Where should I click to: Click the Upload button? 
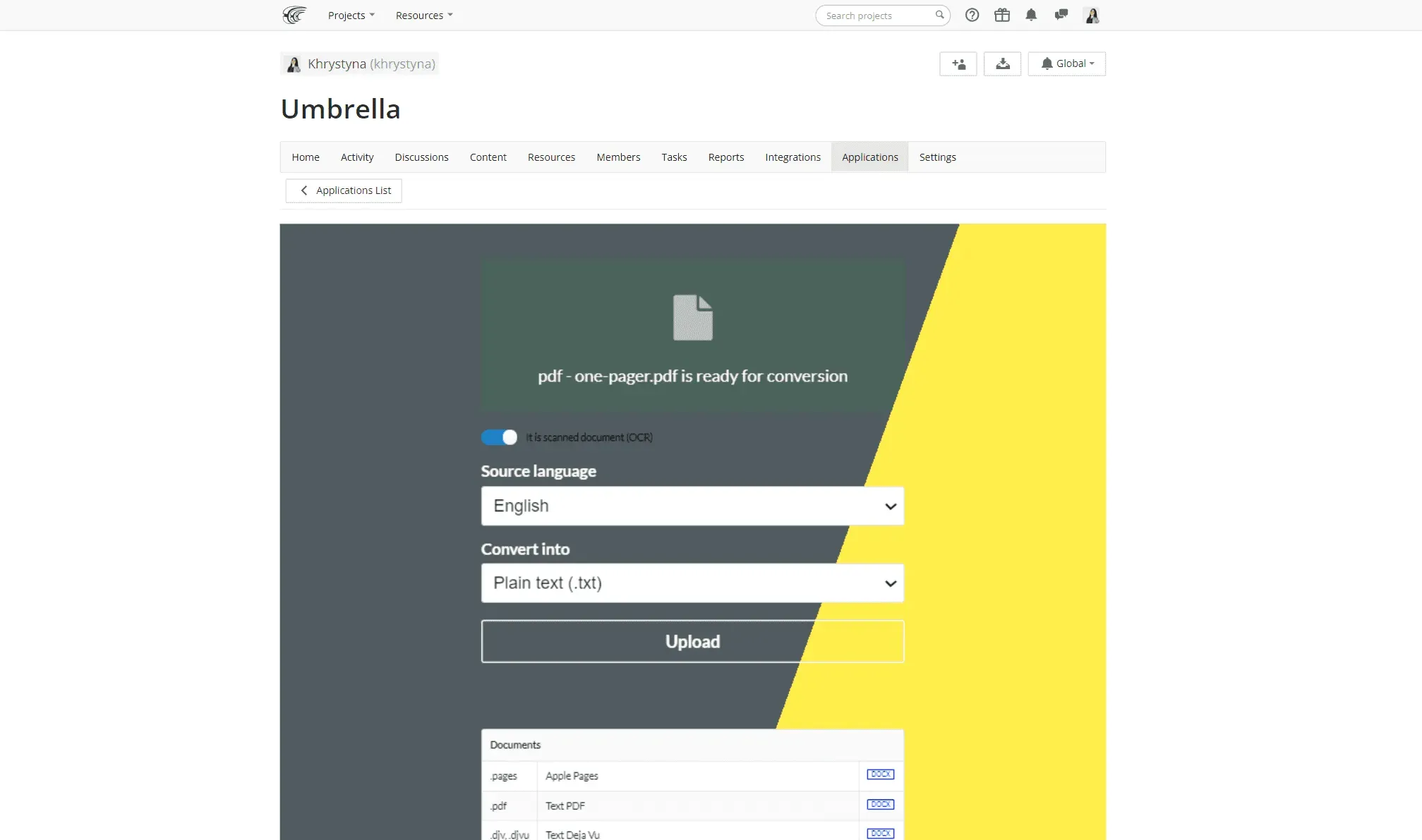tap(692, 642)
